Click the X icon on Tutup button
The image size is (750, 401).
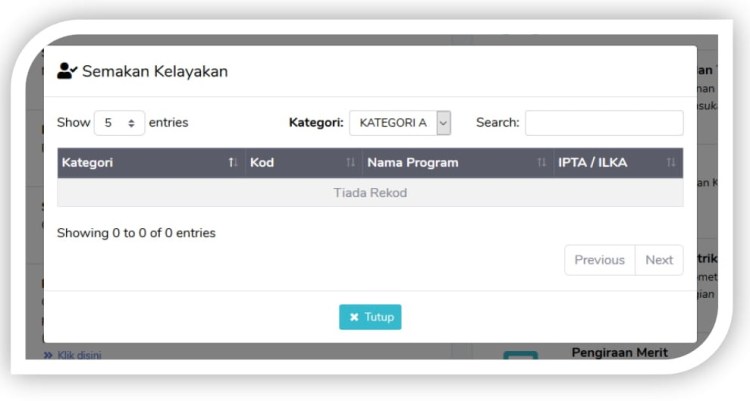[354, 318]
